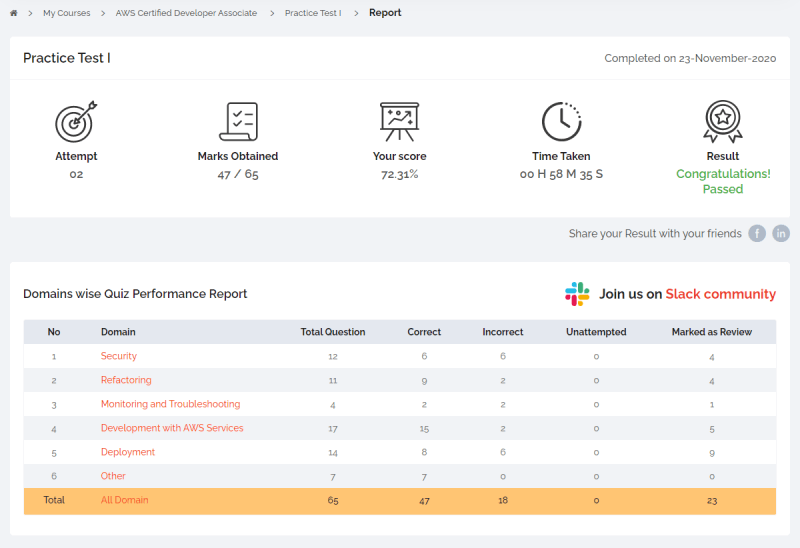Click the Congratulations! Passed result text
800x548 pixels.
coord(723,182)
